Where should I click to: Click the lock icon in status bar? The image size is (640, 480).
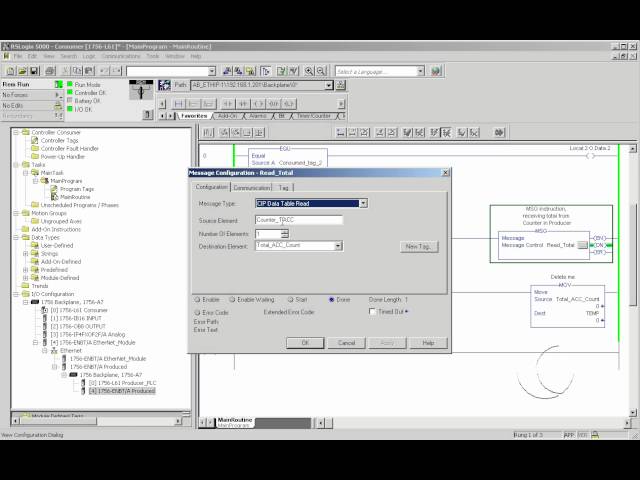[x=596, y=435]
